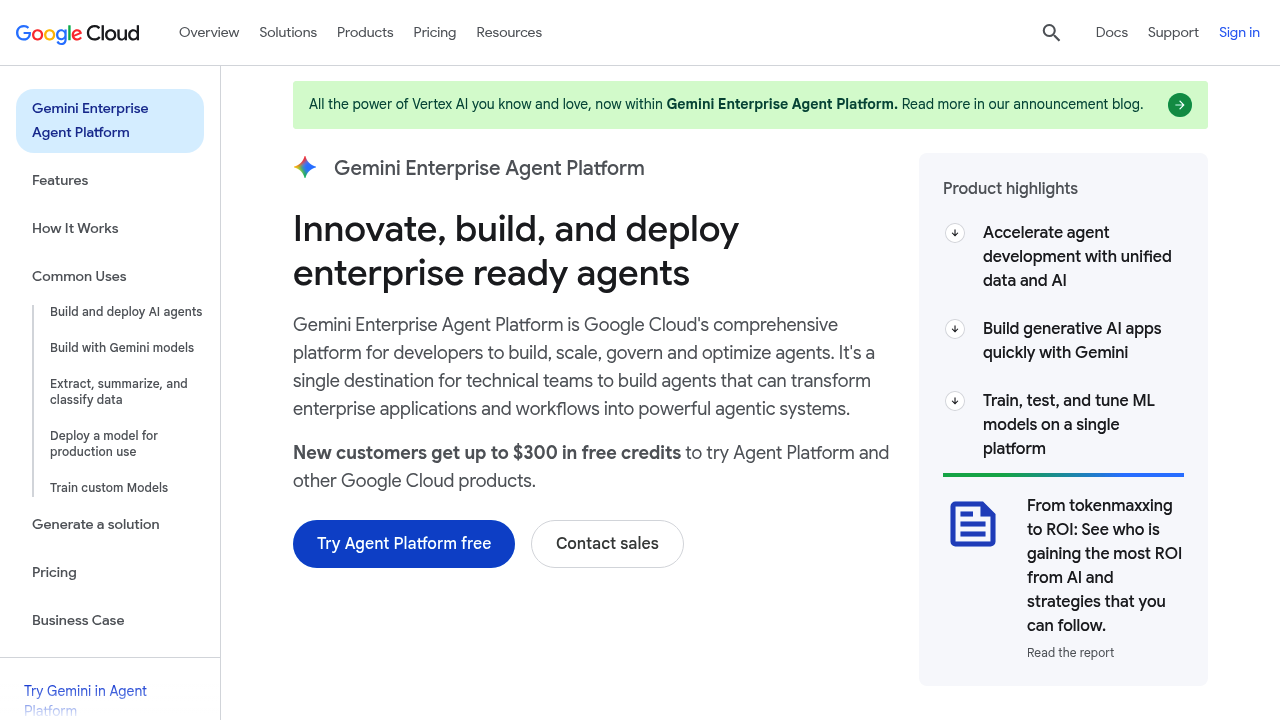Click Try Agent Platform free button

click(404, 544)
